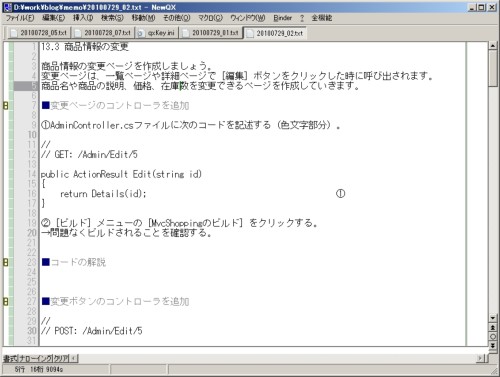Image resolution: width=500 pixels, height=377 pixels.
Task: Click the file icon on 20100728_05.txt tab
Action: (14, 33)
